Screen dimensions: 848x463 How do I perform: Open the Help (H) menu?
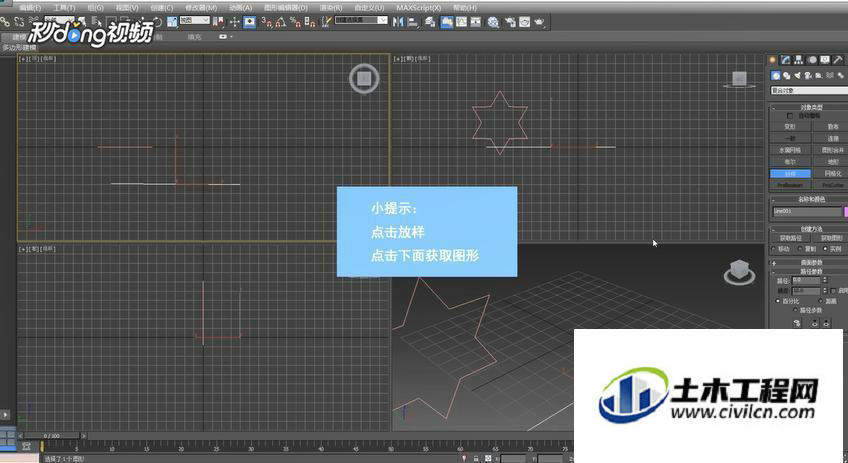(x=465, y=8)
